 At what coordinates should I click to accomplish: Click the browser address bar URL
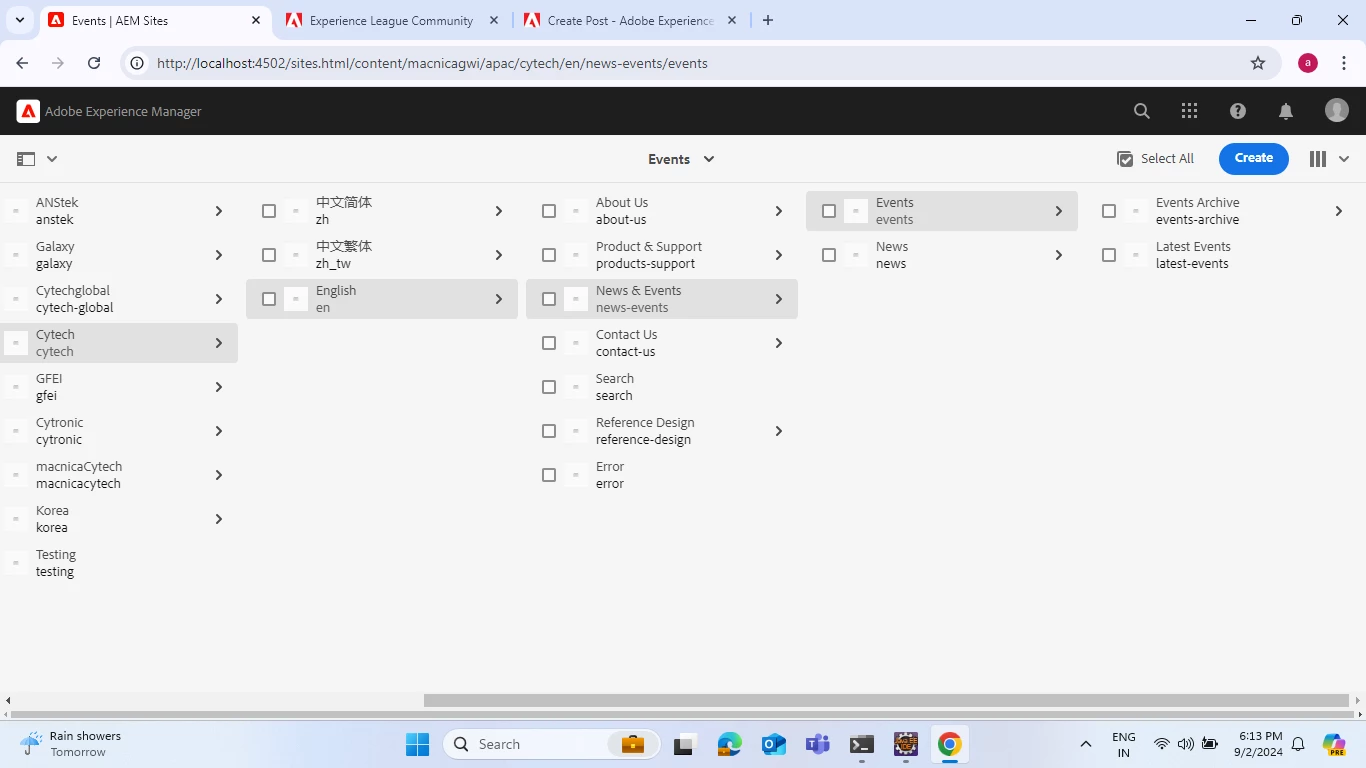click(x=432, y=63)
